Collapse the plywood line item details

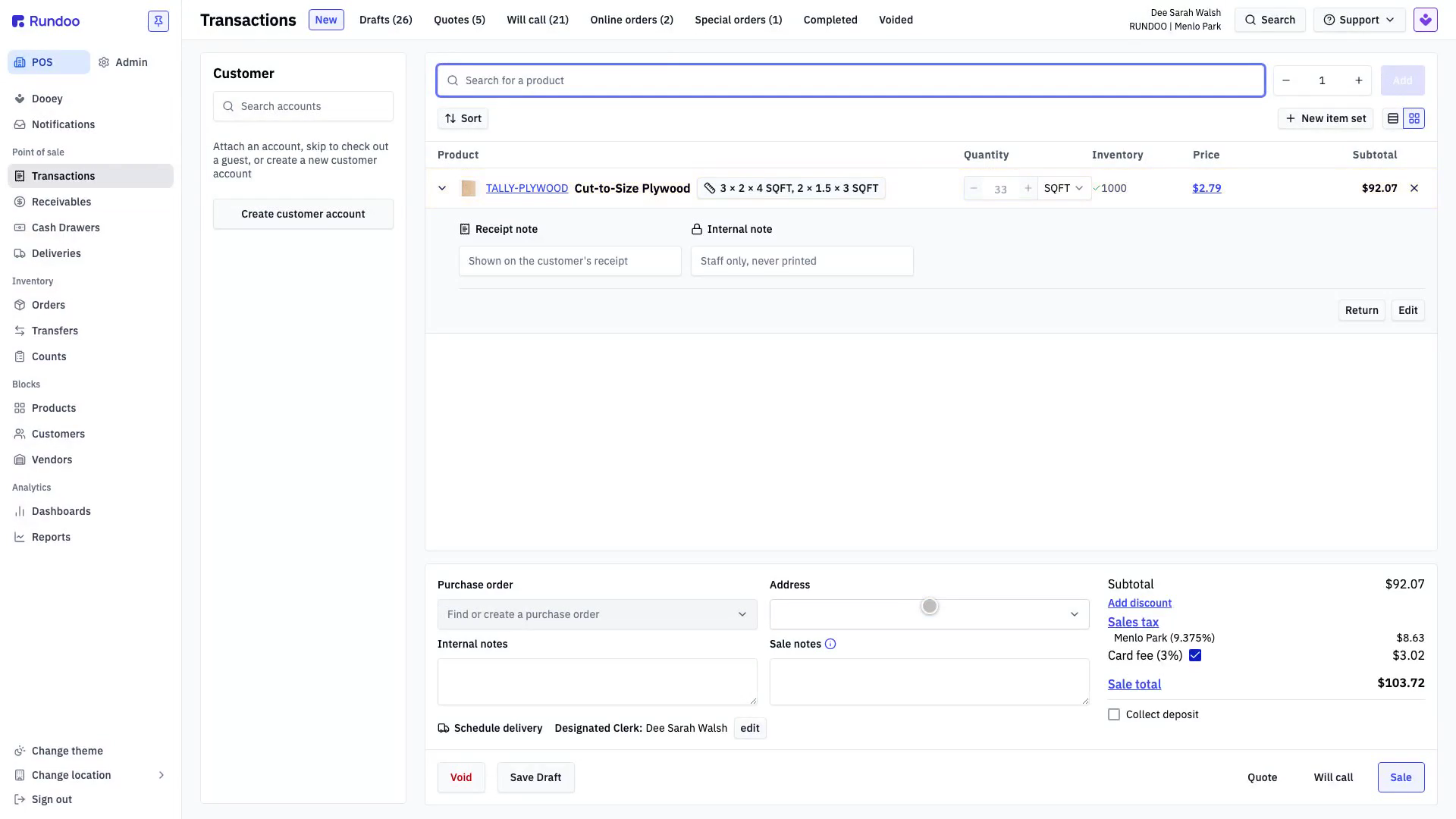(442, 188)
